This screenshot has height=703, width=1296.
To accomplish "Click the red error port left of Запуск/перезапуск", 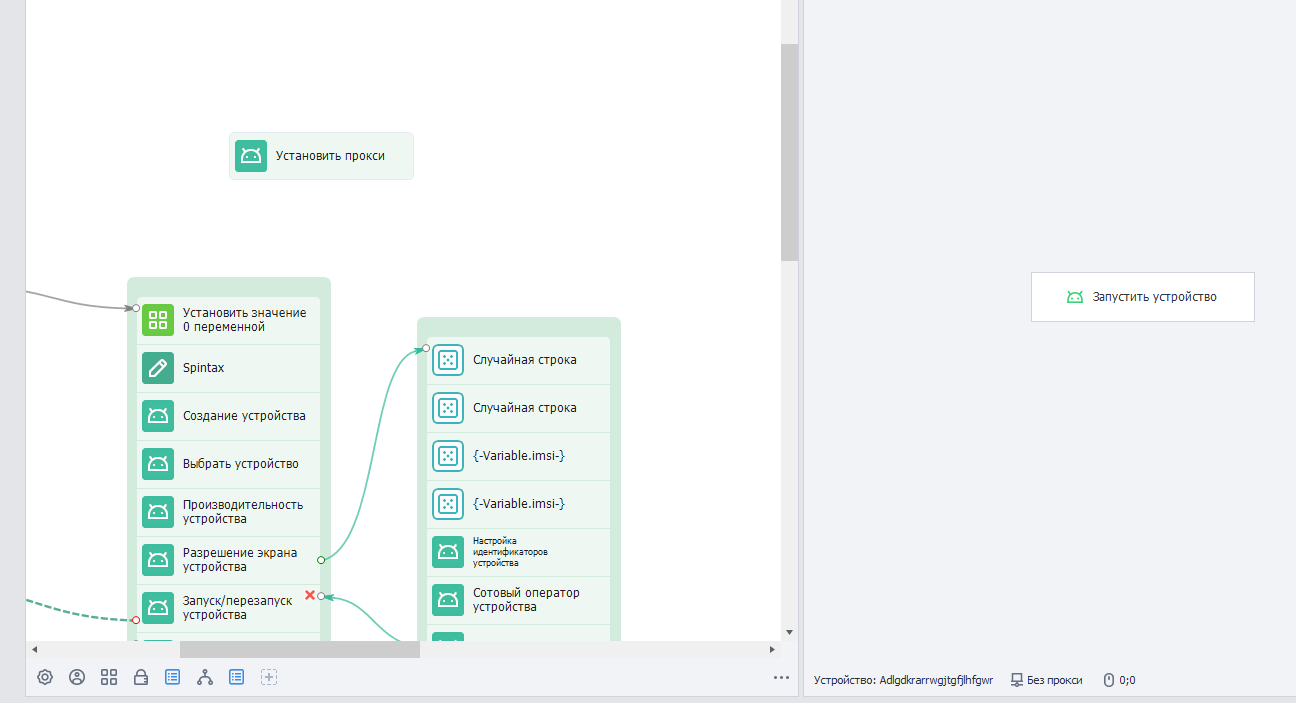I will click(x=136, y=620).
